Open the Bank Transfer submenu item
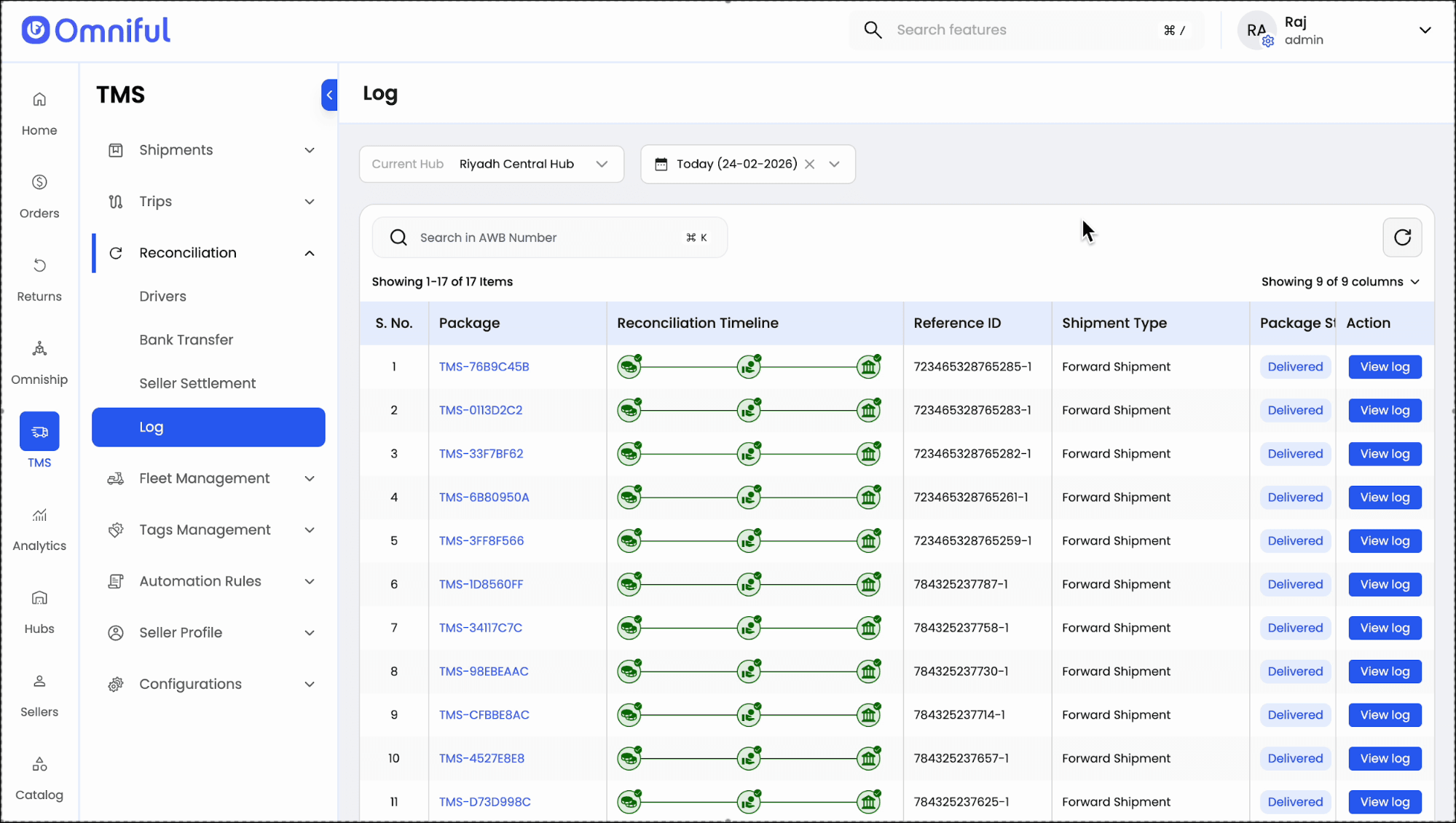Image resolution: width=1456 pixels, height=823 pixels. tap(186, 340)
